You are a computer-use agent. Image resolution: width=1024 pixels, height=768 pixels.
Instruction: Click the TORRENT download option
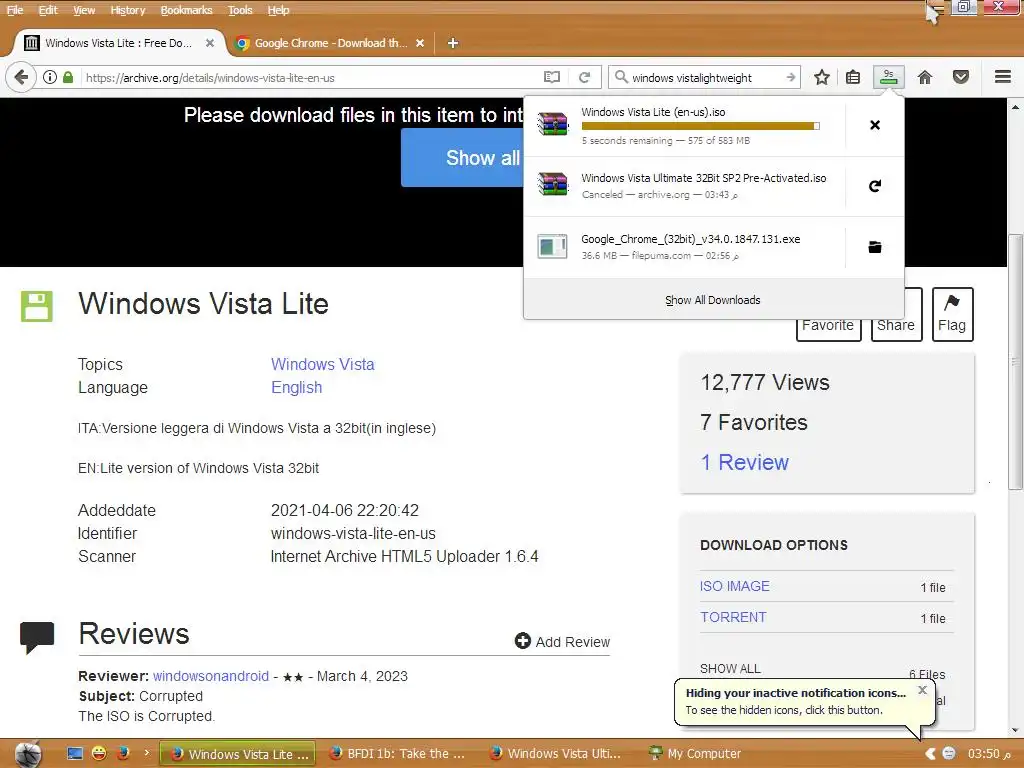point(733,617)
